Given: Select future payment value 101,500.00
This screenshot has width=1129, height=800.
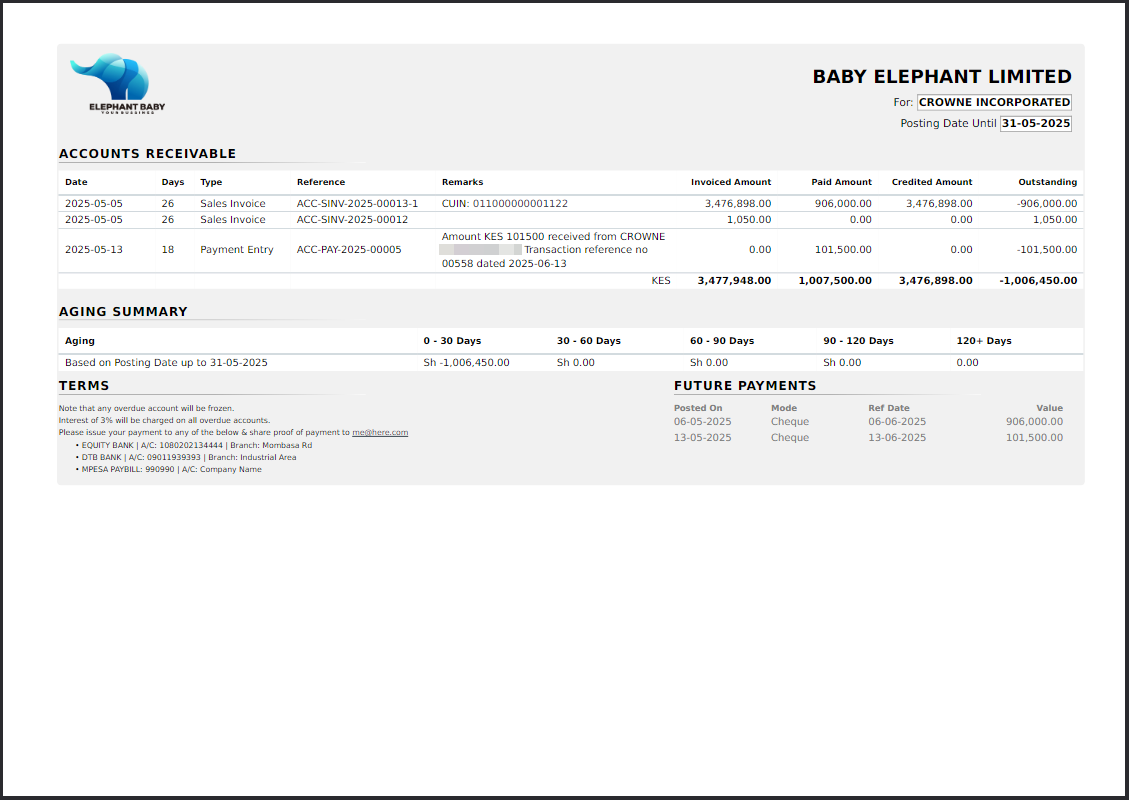Looking at the screenshot, I should [1034, 438].
